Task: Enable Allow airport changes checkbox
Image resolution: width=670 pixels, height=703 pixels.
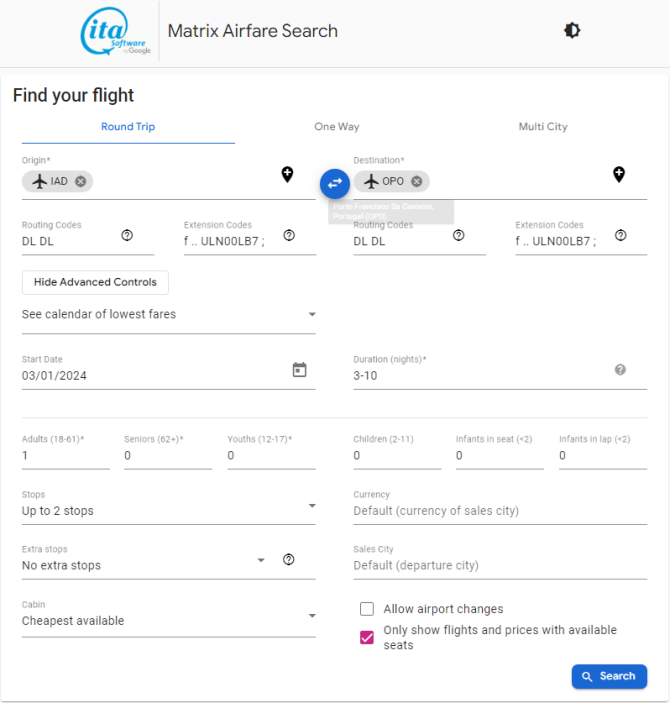Action: [x=367, y=609]
